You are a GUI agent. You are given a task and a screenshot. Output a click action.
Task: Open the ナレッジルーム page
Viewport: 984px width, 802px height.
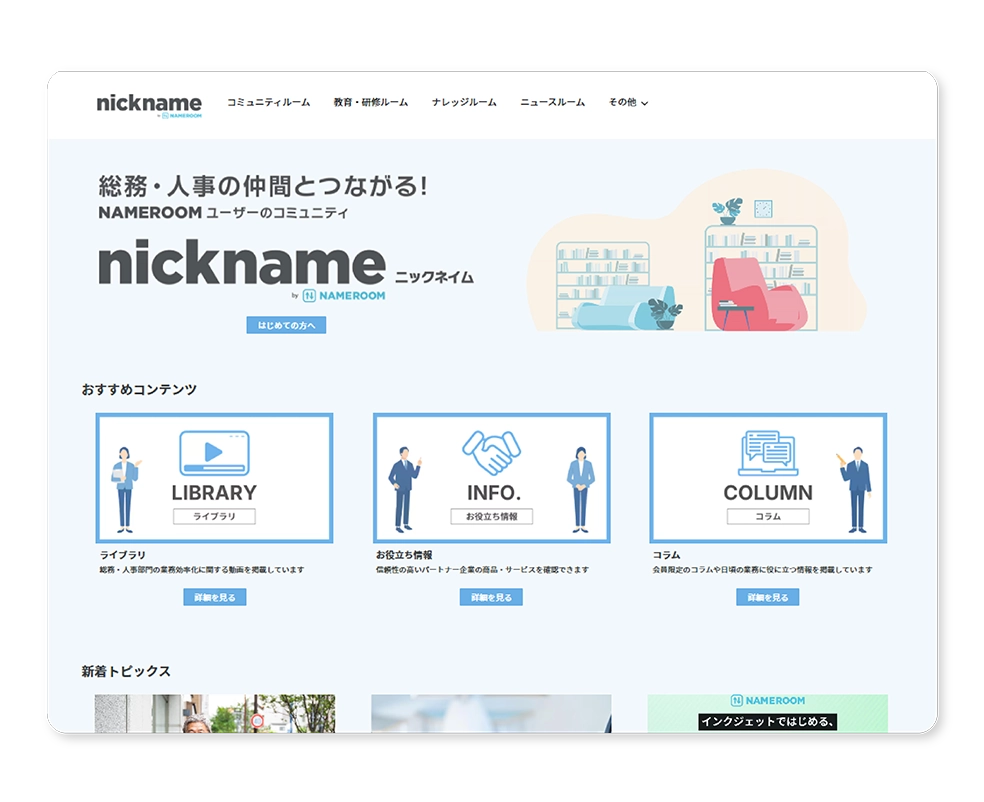(x=463, y=101)
